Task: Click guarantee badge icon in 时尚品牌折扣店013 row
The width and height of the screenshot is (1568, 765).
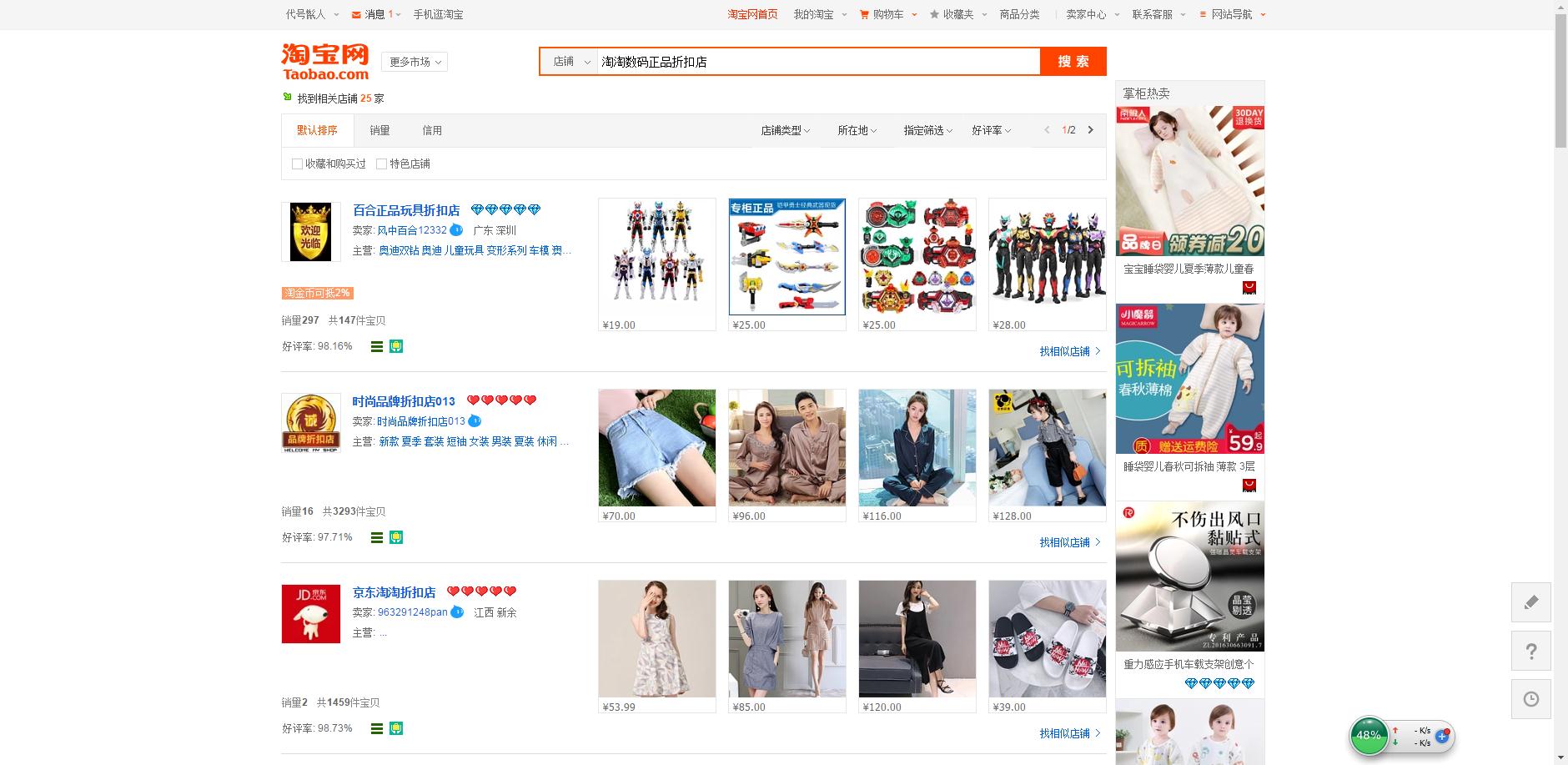Action: click(x=396, y=537)
